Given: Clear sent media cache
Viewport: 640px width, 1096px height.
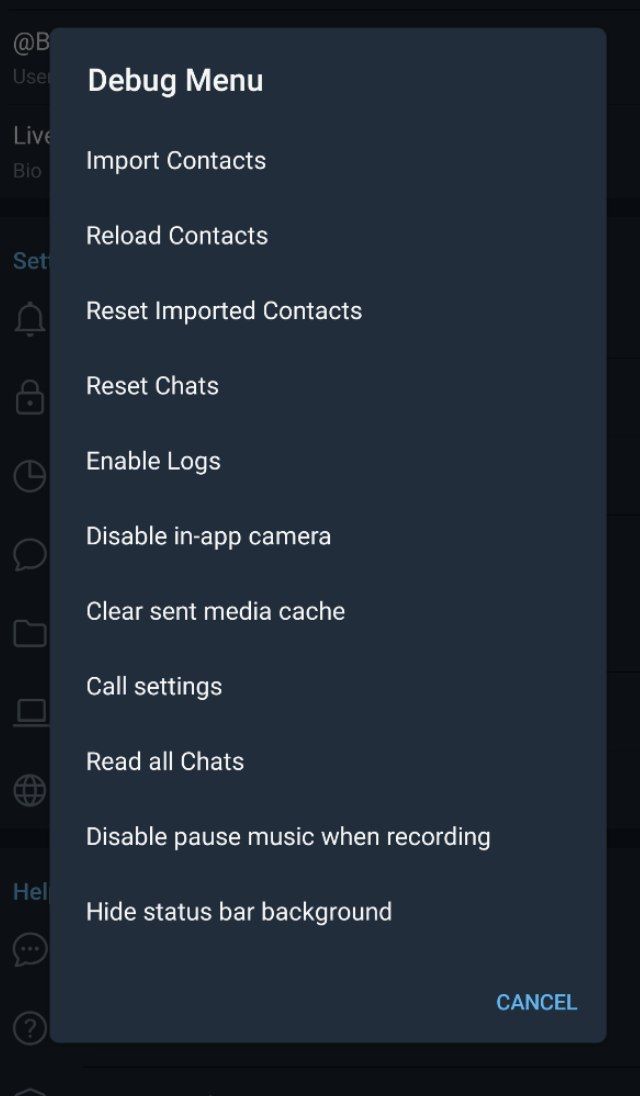Looking at the screenshot, I should pyautogui.click(x=215, y=611).
